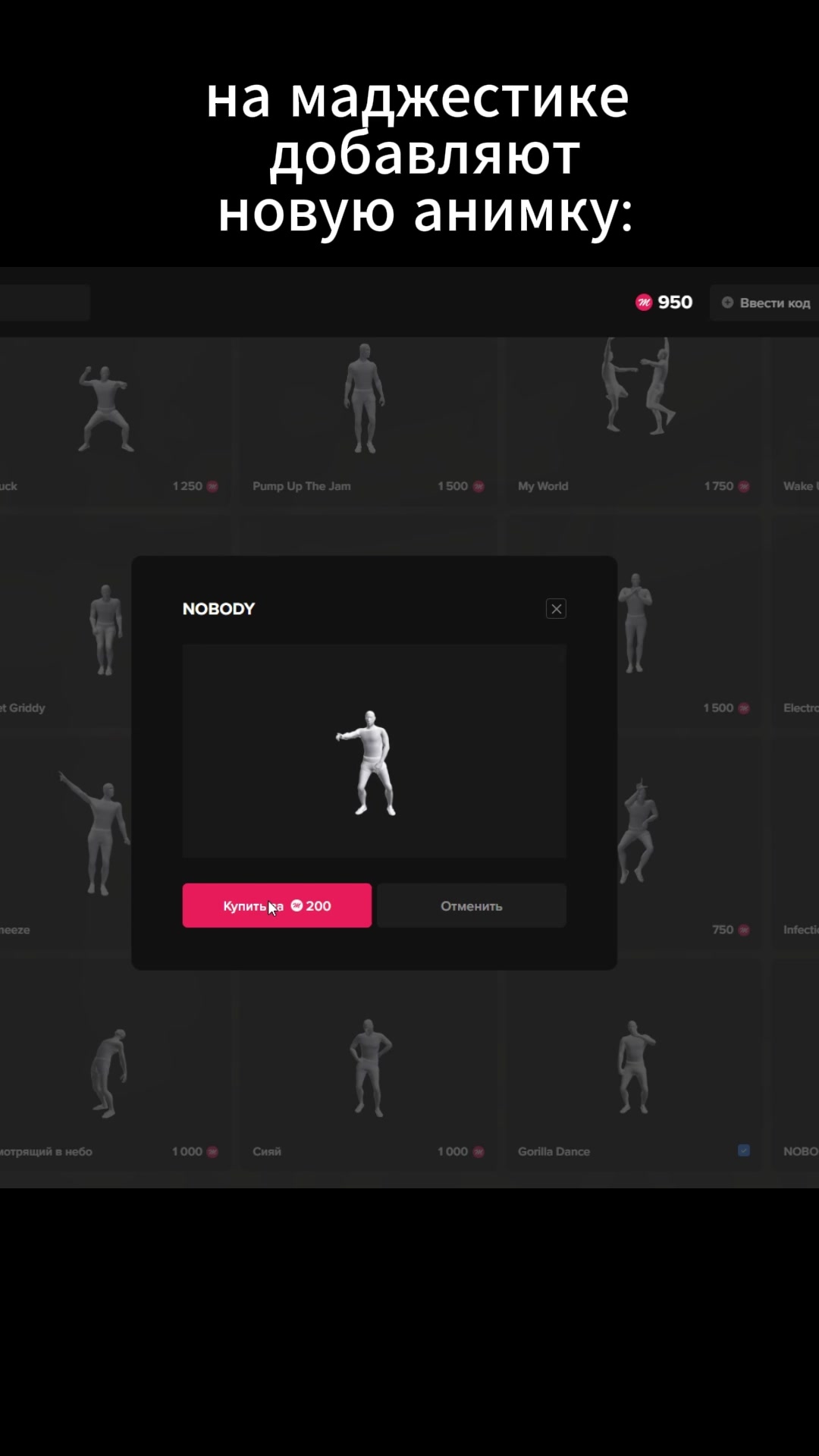Select the jumping figure animation priced 750
Image resolution: width=819 pixels, height=1456 pixels.
[637, 830]
